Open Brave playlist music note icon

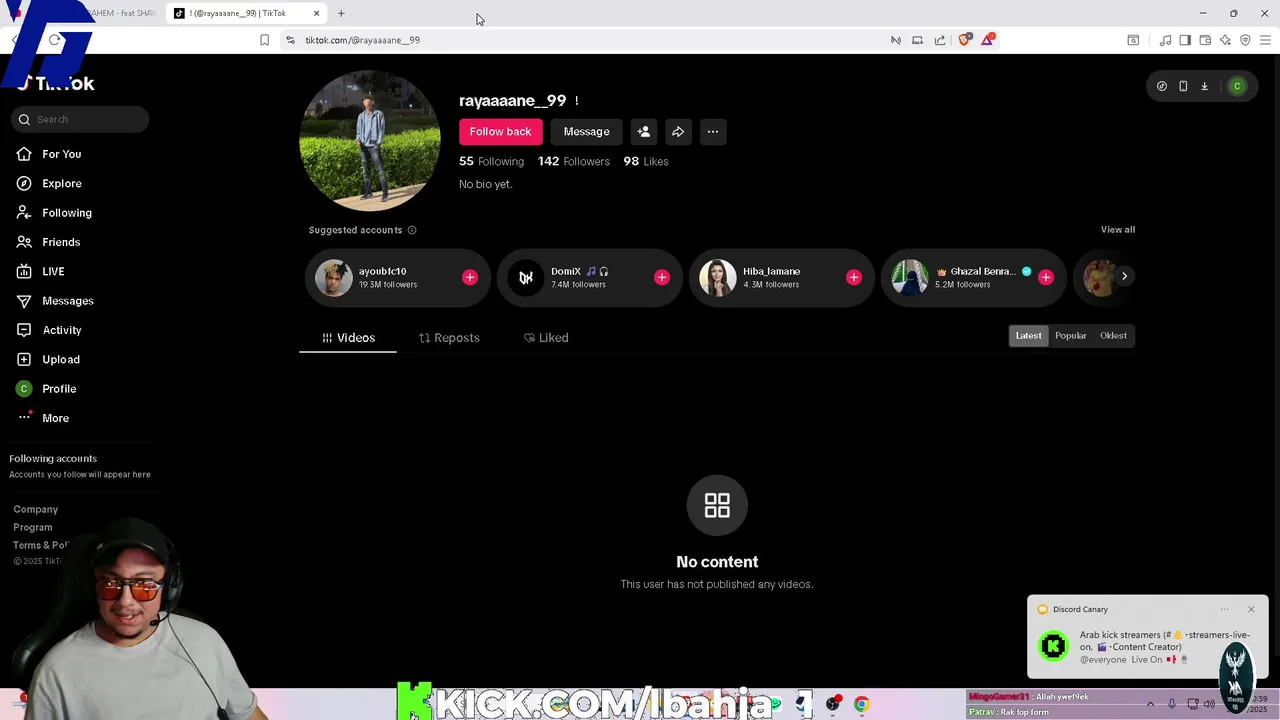[x=1165, y=40]
